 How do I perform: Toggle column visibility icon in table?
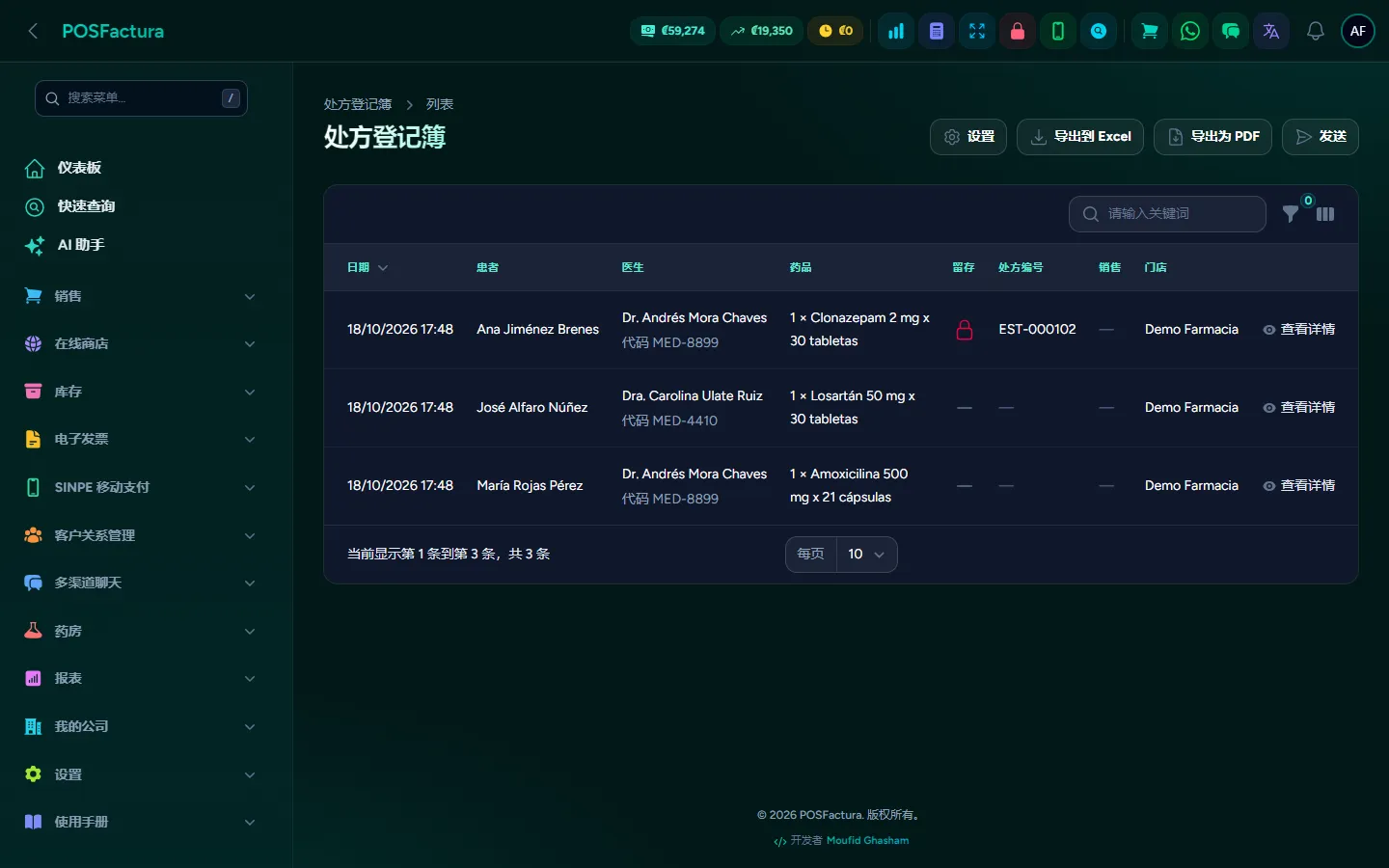[x=1325, y=214]
